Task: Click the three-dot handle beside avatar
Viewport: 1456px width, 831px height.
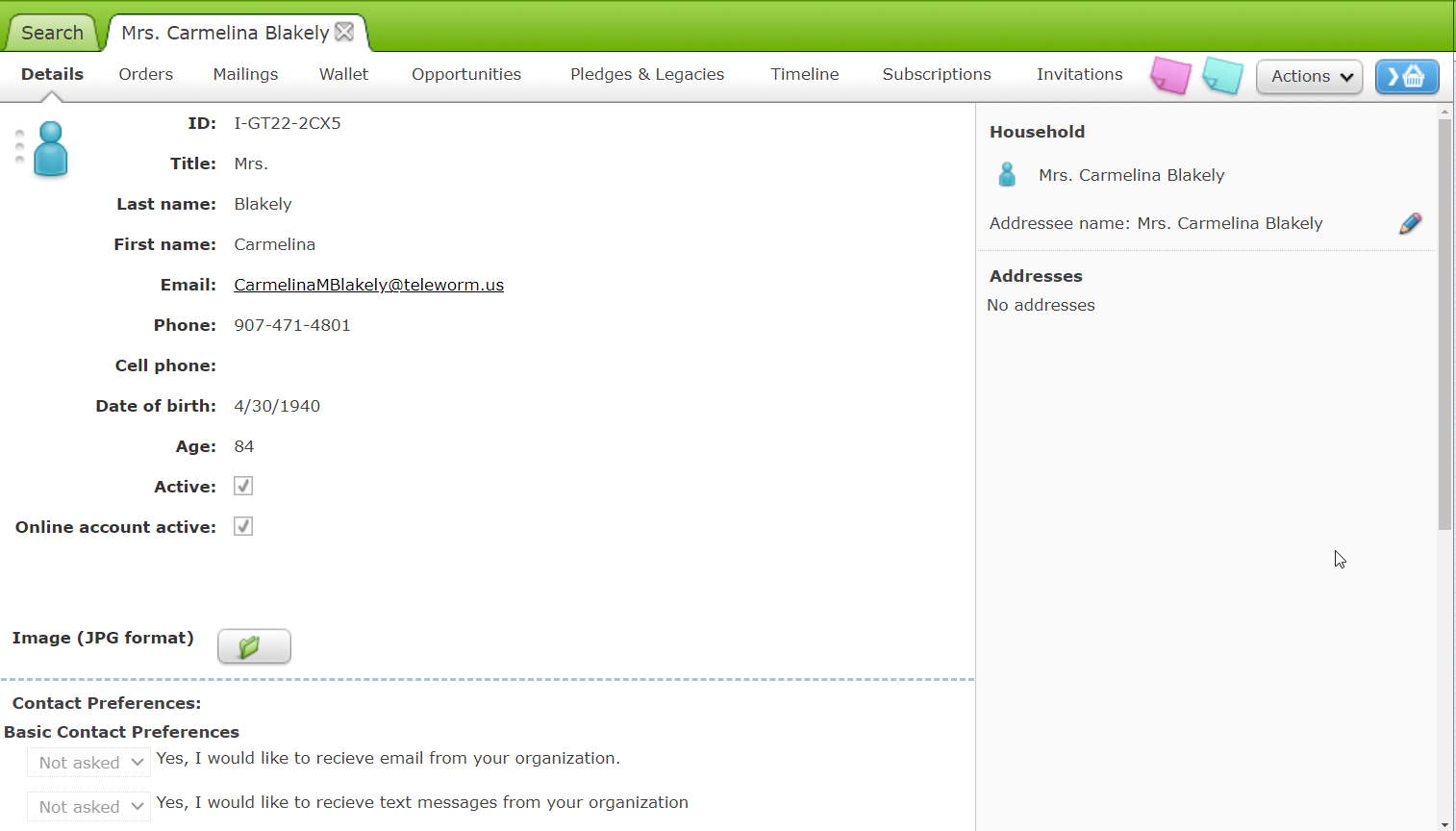Action: (19, 146)
